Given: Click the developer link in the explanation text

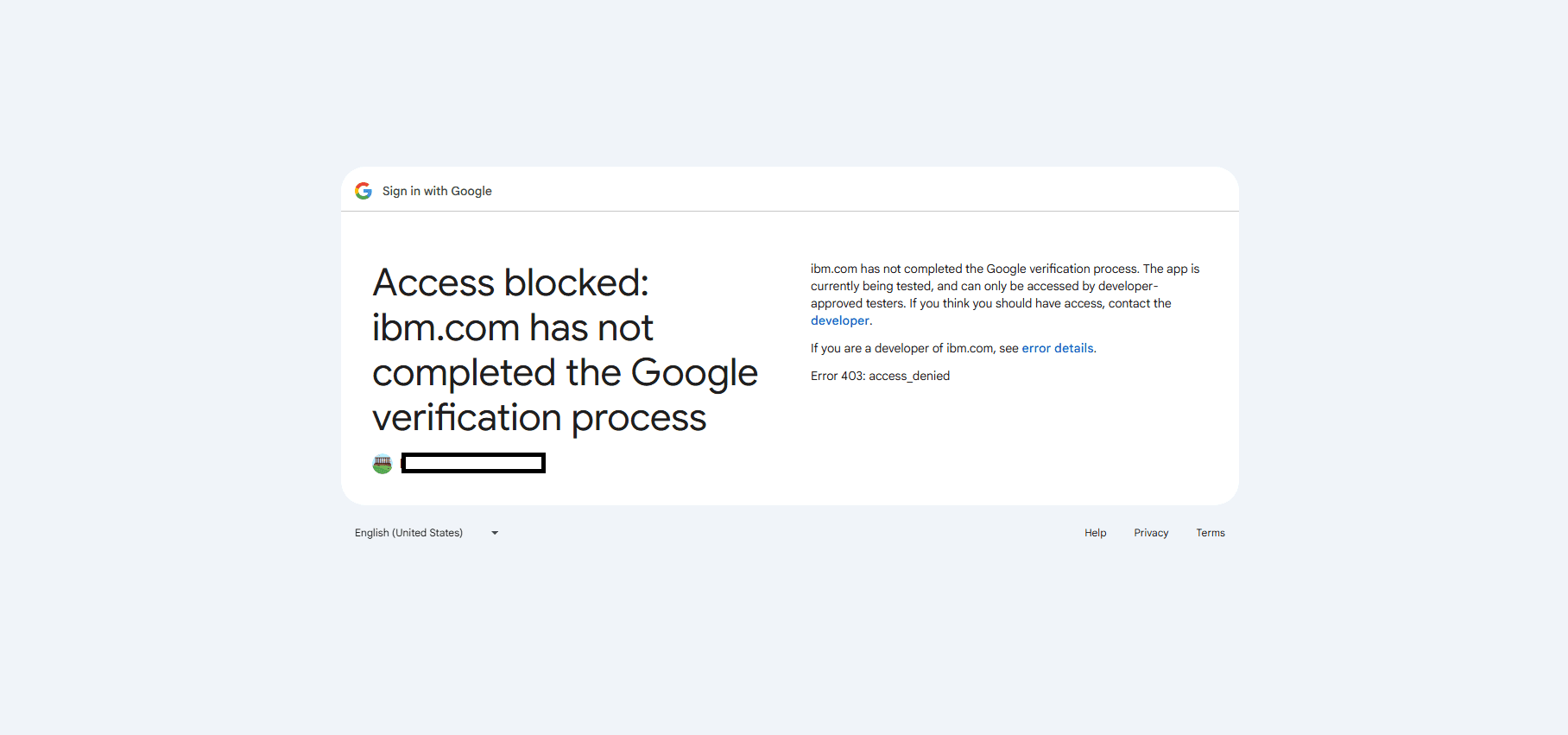Looking at the screenshot, I should pos(839,320).
